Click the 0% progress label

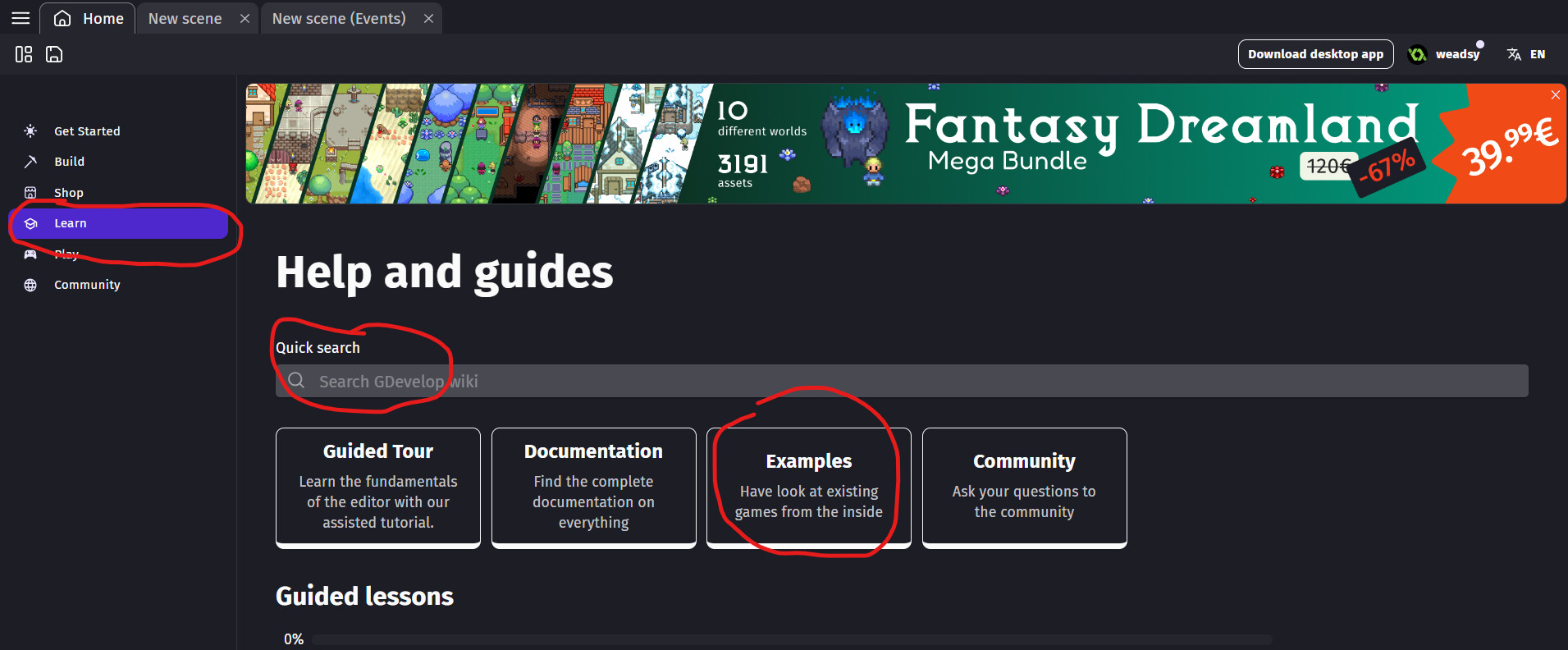click(294, 639)
